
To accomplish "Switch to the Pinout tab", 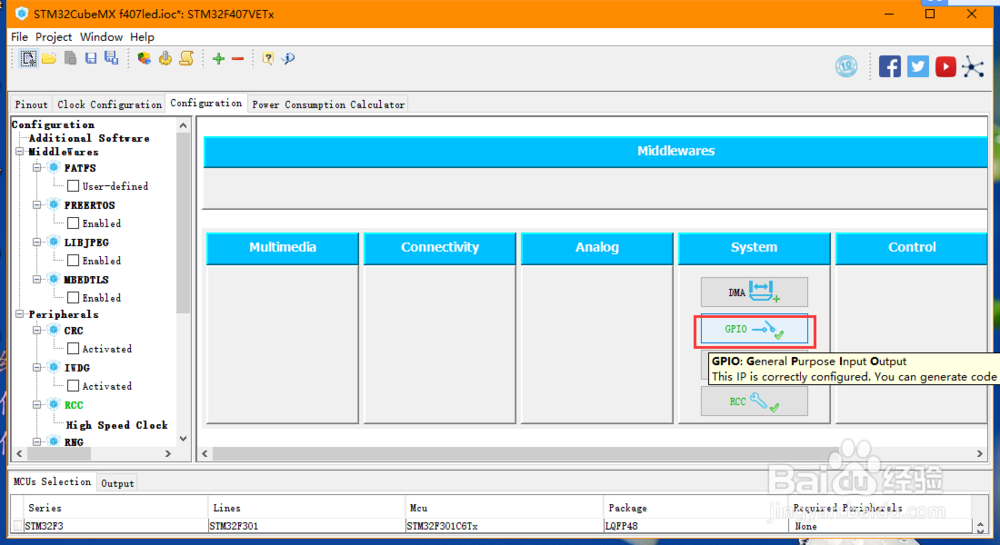I will (x=31, y=105).
